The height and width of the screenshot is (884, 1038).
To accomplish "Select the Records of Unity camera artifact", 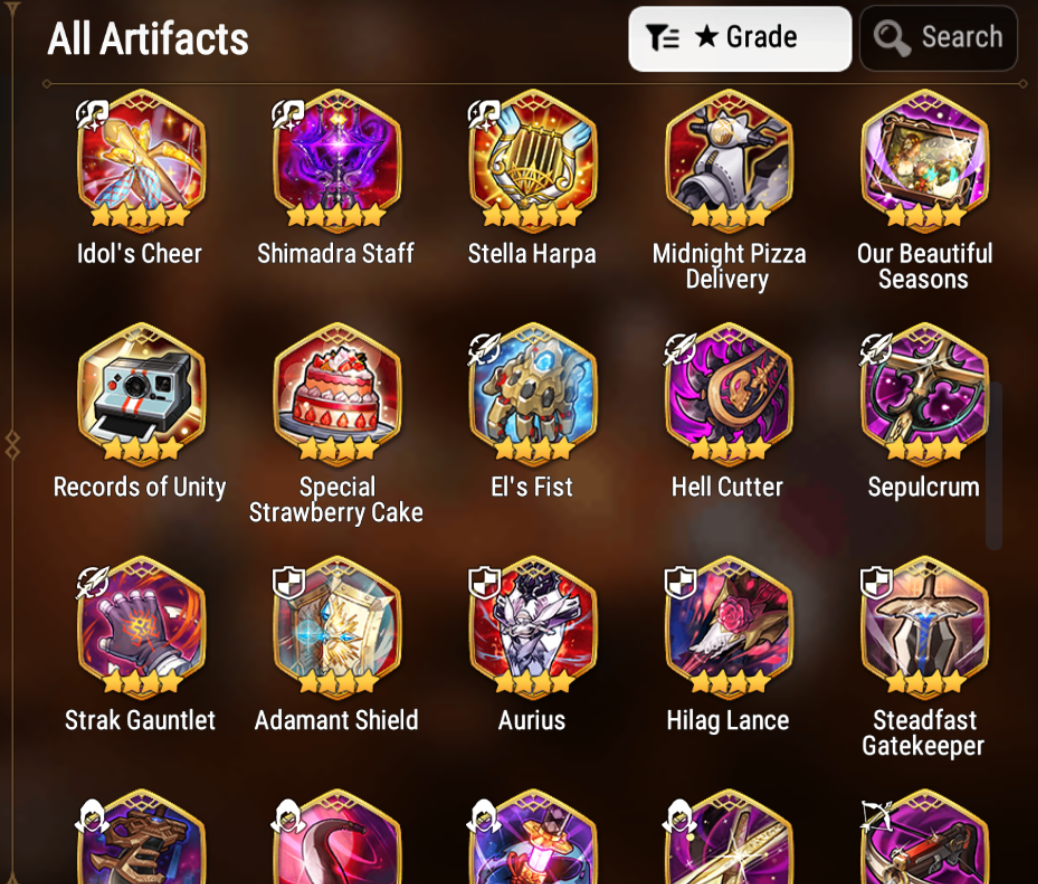I will coord(140,394).
